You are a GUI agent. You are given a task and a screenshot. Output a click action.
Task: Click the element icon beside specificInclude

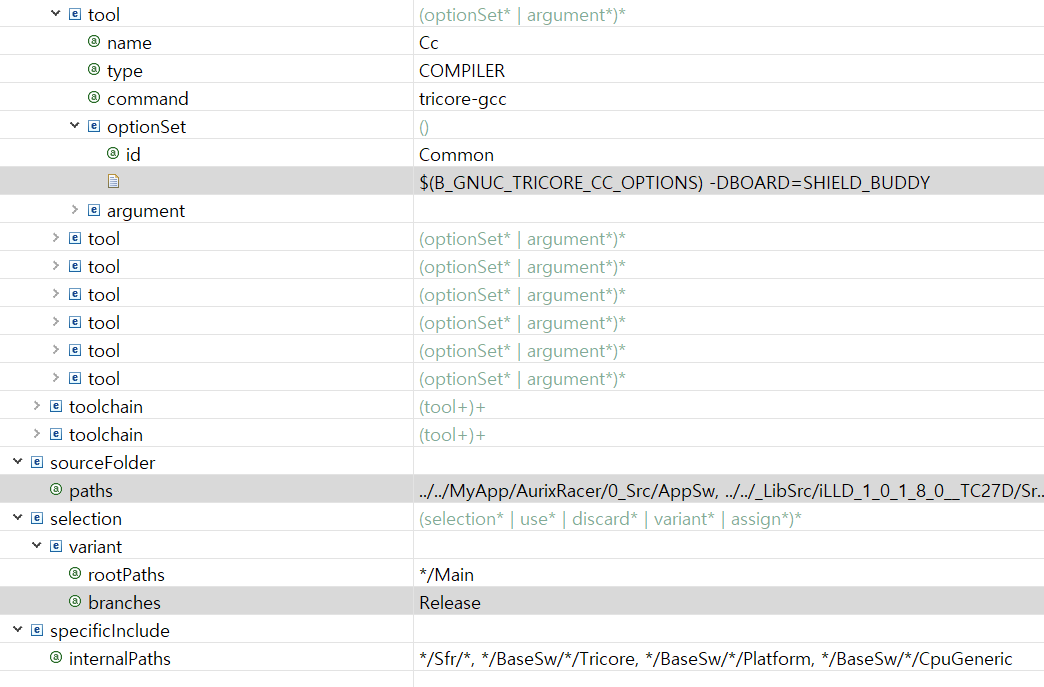tap(37, 630)
